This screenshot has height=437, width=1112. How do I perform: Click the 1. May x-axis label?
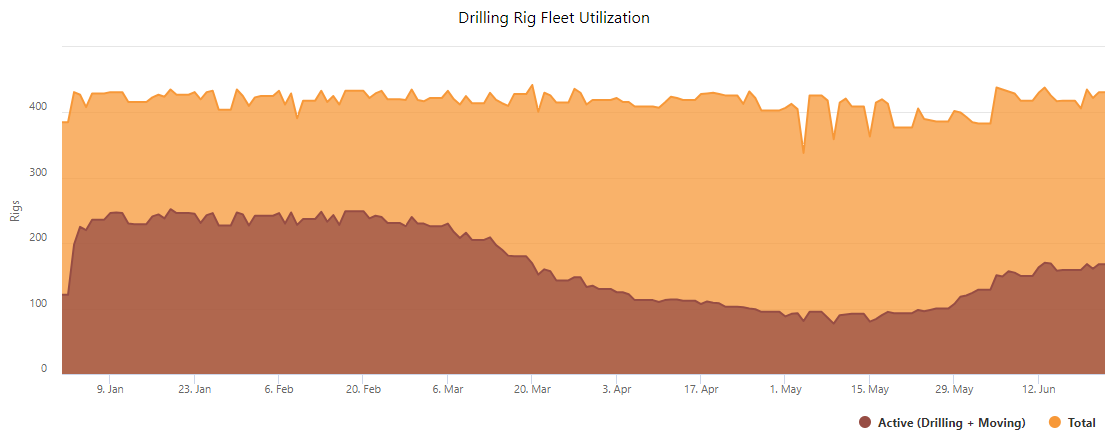click(x=785, y=389)
